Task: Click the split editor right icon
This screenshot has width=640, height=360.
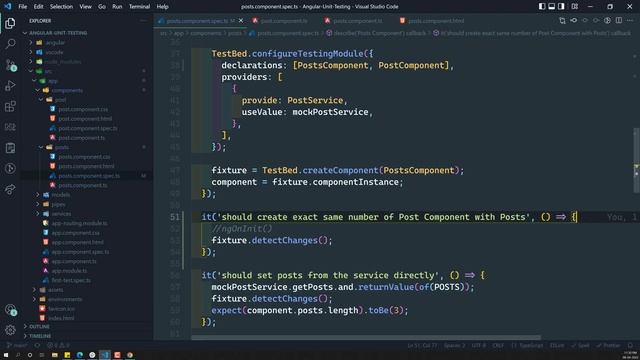Action: [619, 20]
